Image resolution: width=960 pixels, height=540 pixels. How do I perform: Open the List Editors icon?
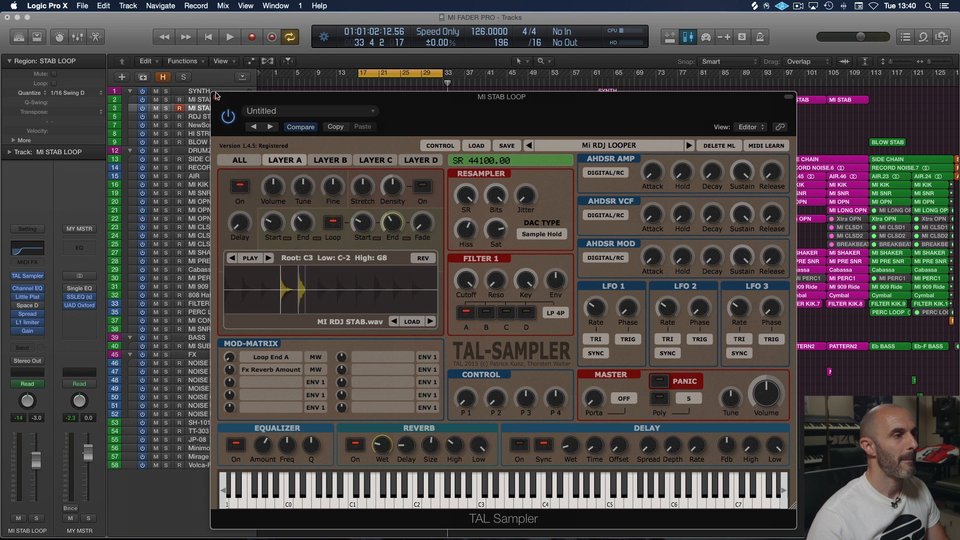coord(906,37)
